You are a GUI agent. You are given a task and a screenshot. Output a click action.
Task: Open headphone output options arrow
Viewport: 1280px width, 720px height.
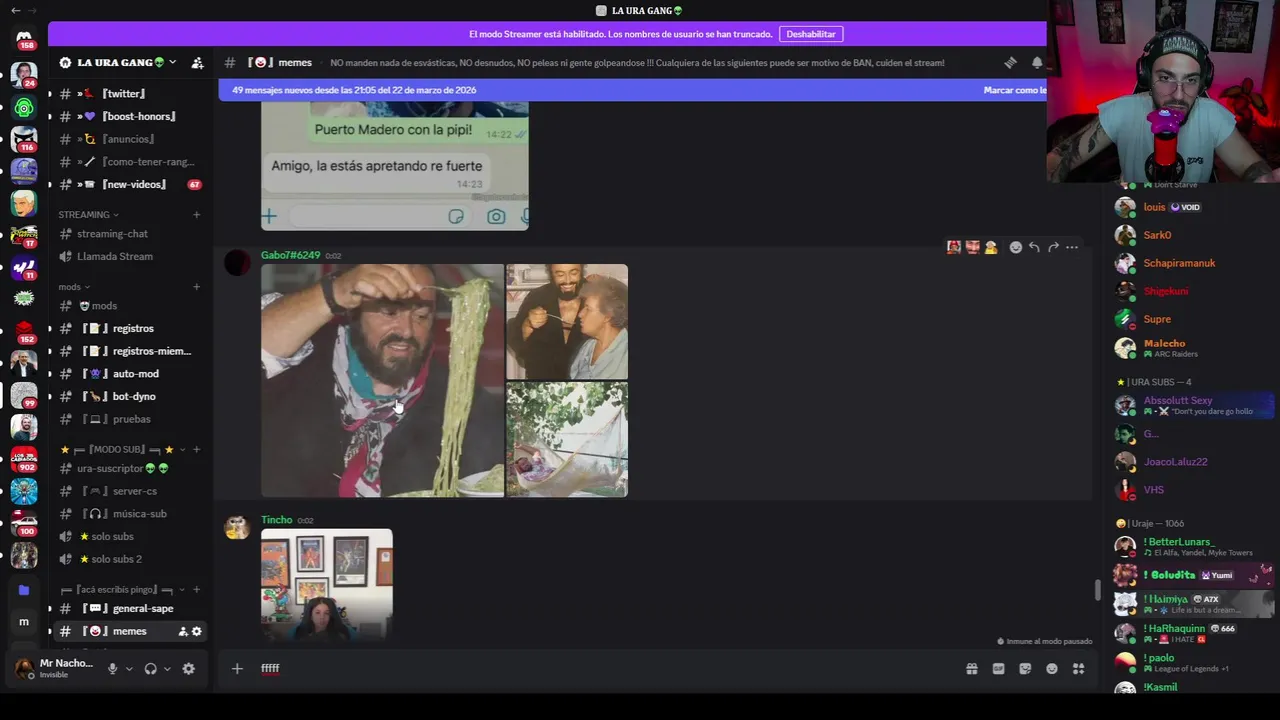[167, 669]
